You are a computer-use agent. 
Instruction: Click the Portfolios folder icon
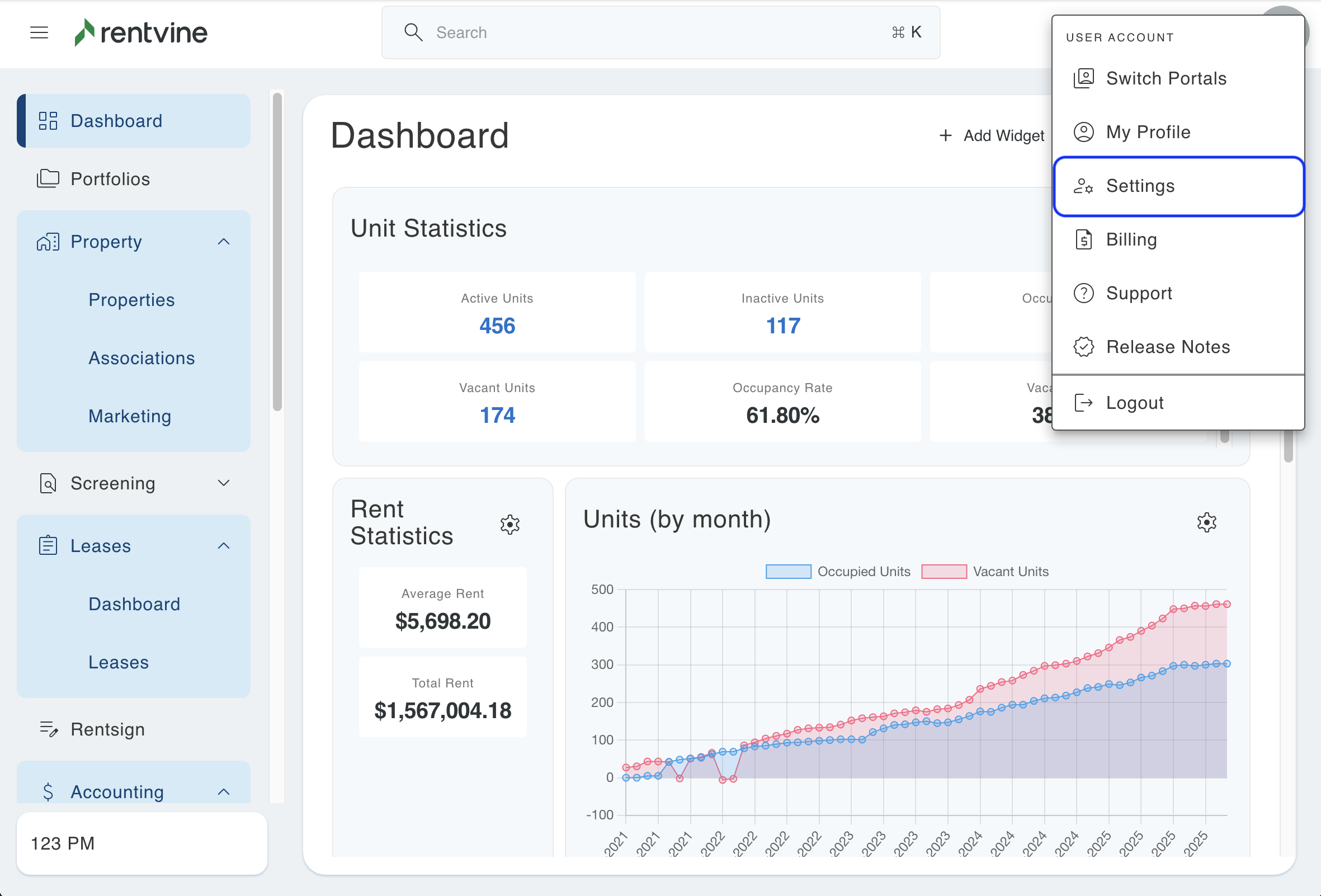point(48,179)
